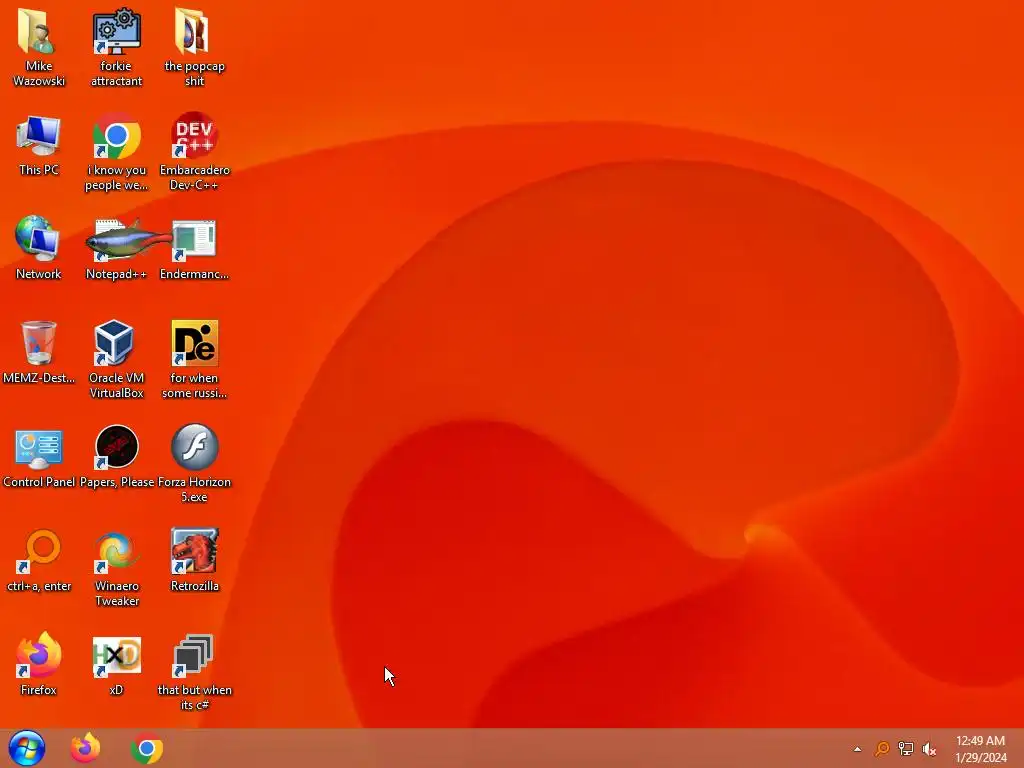The height and width of the screenshot is (768, 1024).
Task: Select Oracle VM VirtualBox shortcut
Action: tap(114, 344)
